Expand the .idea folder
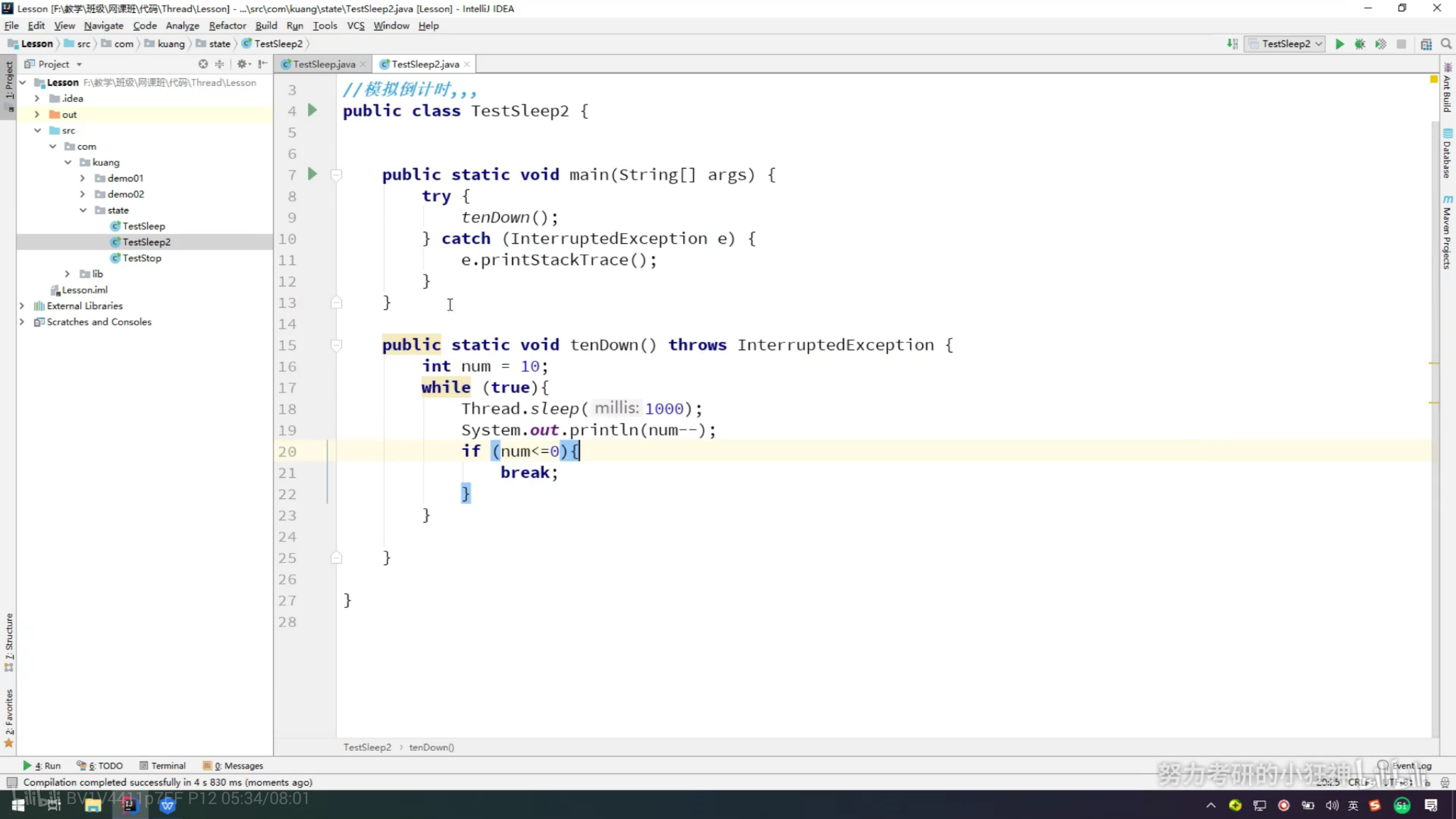Screen dimensions: 1456x819 pyautogui.click(x=37, y=99)
